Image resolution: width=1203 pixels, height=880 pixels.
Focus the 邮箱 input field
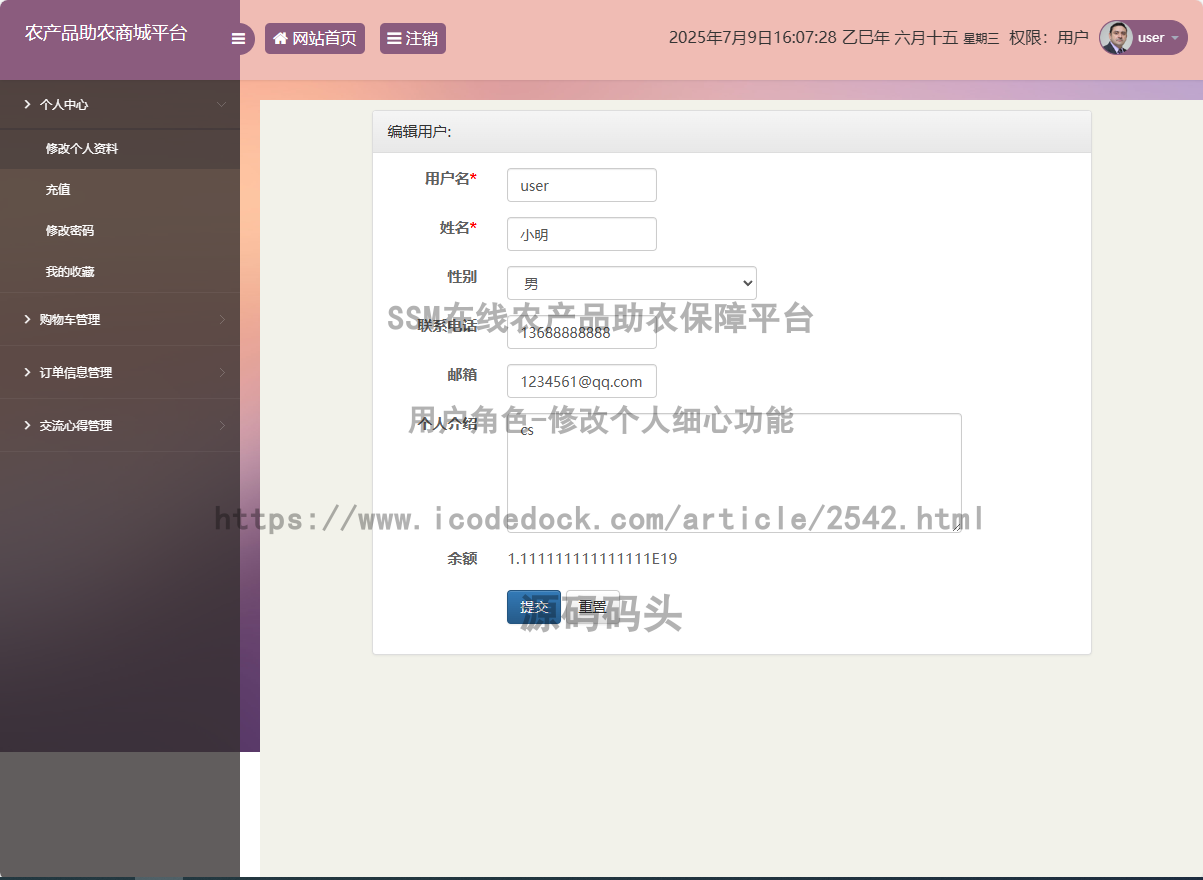coord(582,381)
